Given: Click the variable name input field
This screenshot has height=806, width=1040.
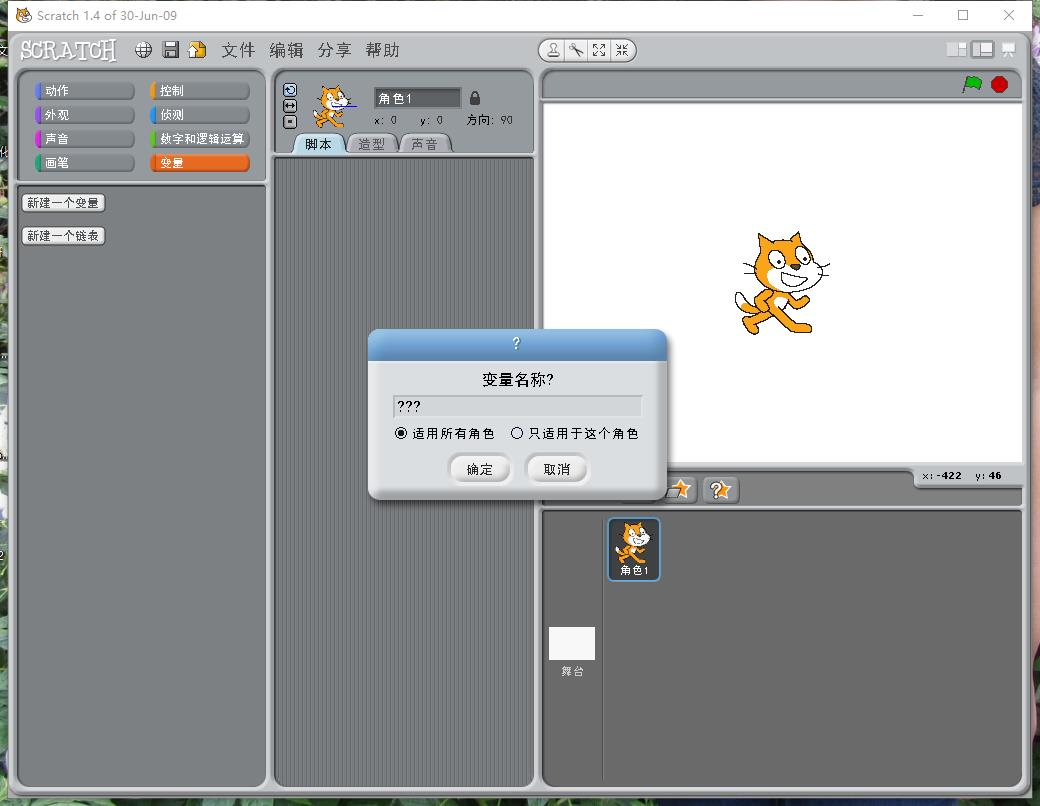Looking at the screenshot, I should pyautogui.click(x=517, y=406).
